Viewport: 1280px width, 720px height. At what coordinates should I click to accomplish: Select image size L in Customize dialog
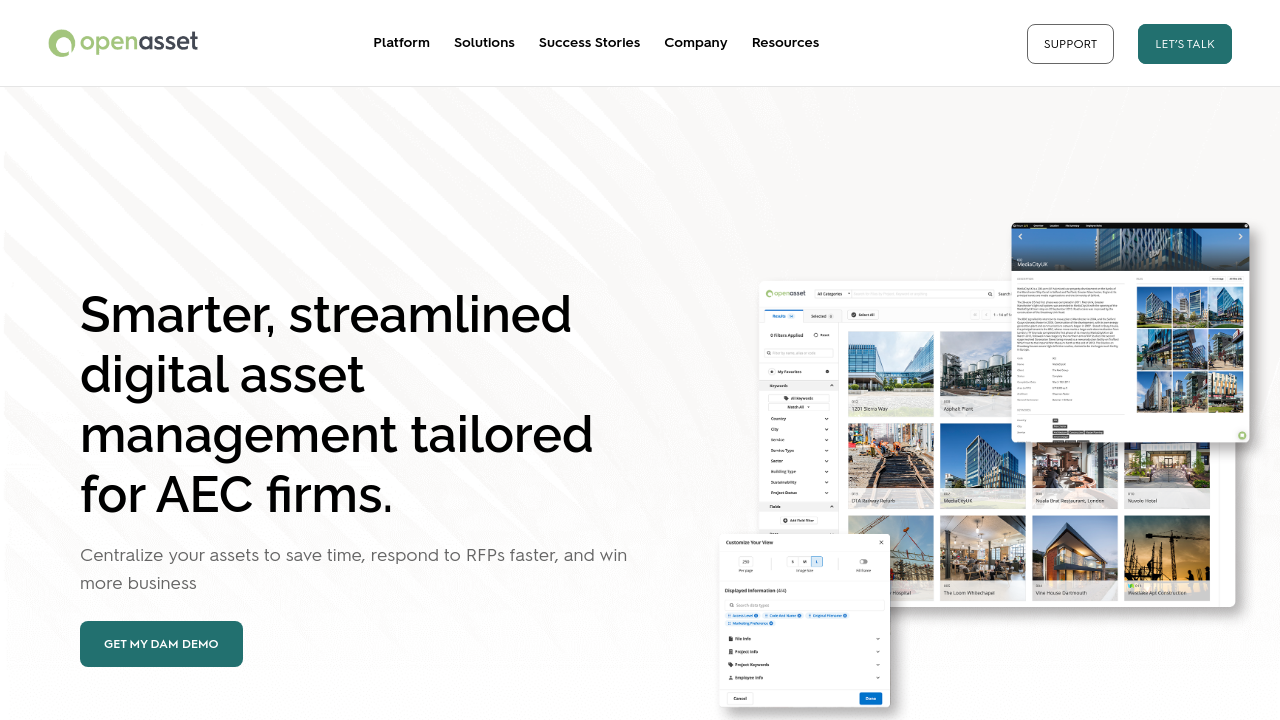[817, 562]
